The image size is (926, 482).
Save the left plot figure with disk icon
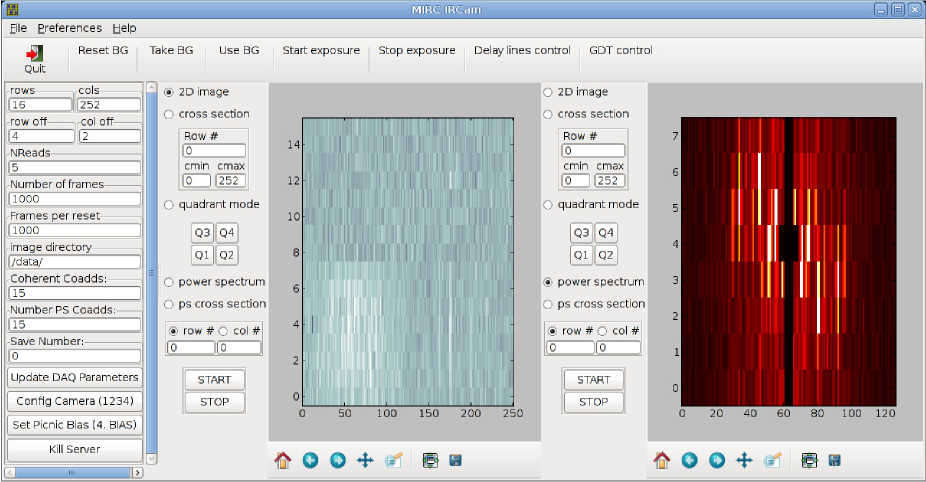click(456, 460)
